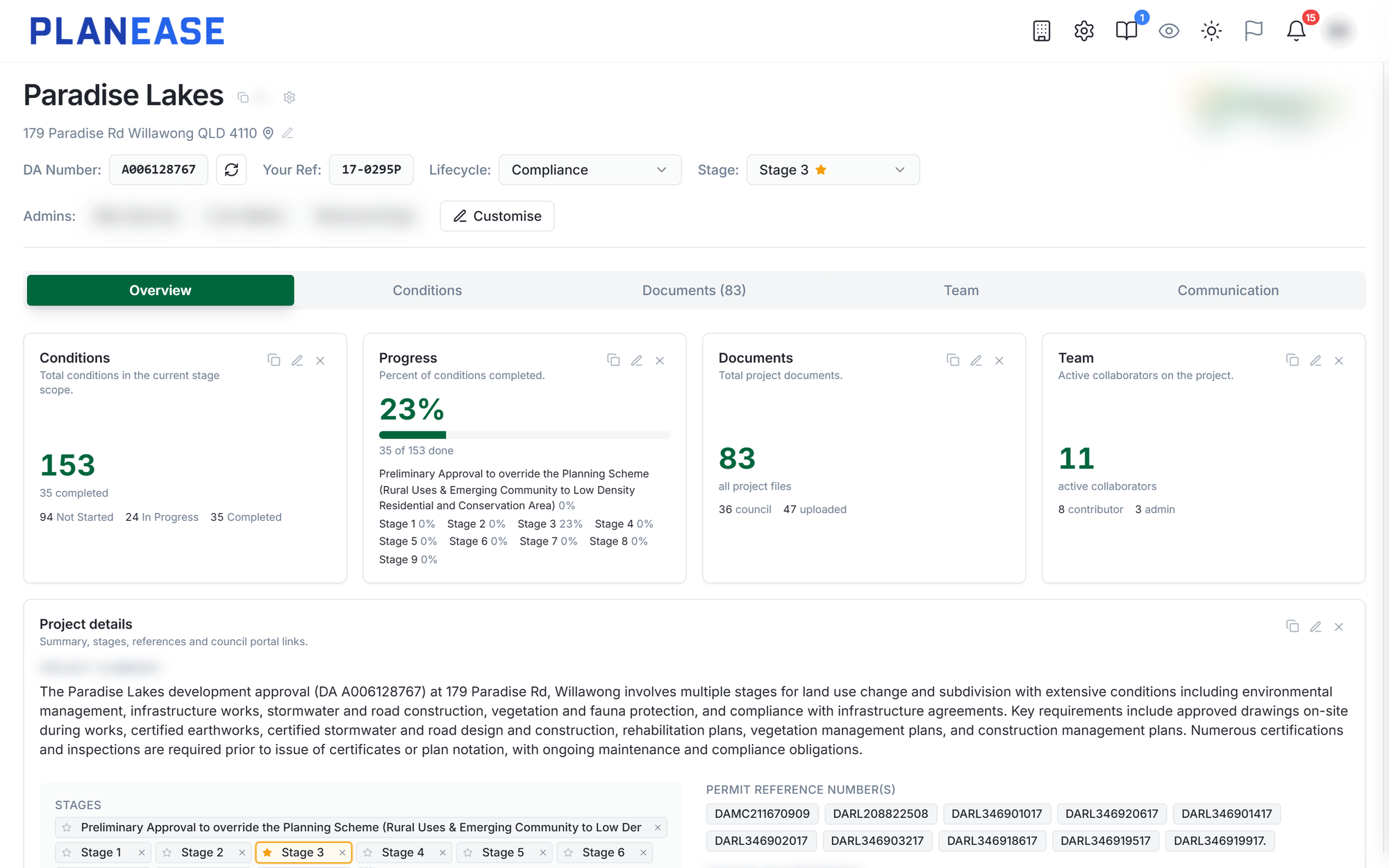This screenshot has height=868, width=1389.
Task: Remove the Stage 3 chip
Action: click(342, 852)
